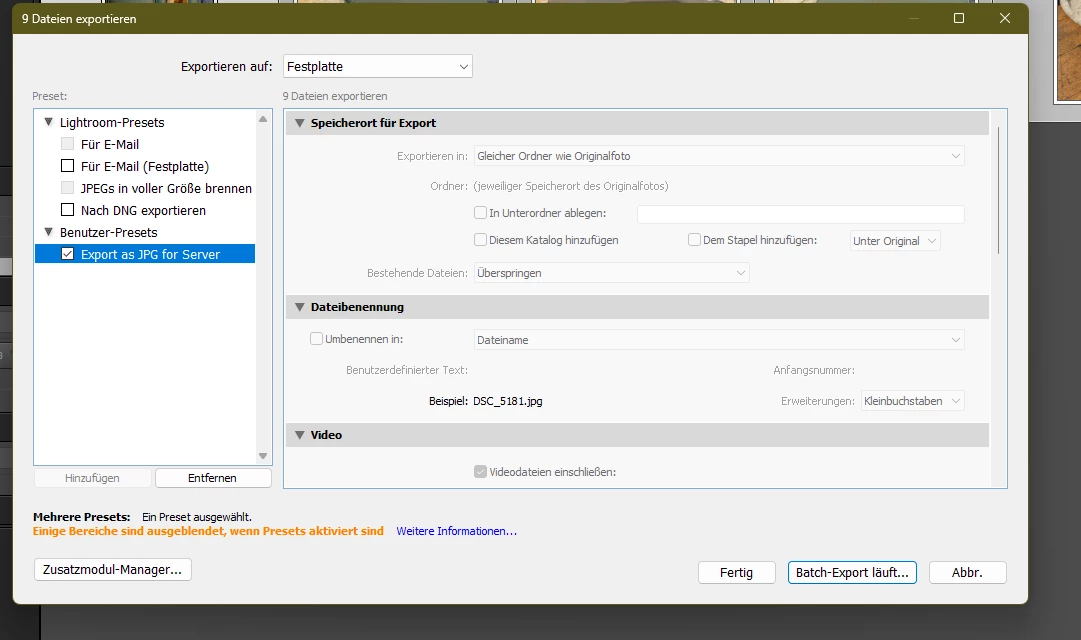The width and height of the screenshot is (1081, 640).
Task: Select 'Für E-Mail (Festplatte)' preset label
Action: (144, 166)
